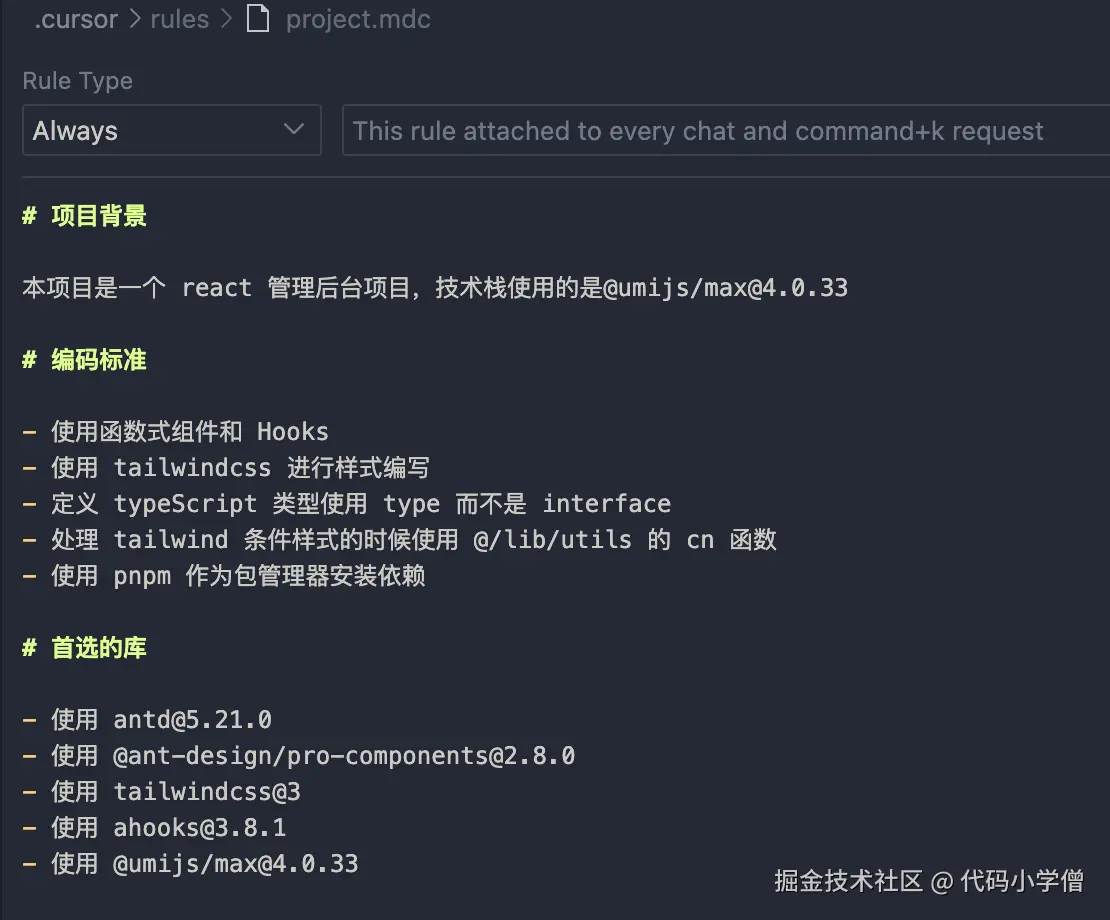This screenshot has width=1110, height=920.
Task: Click the project.mdc breadcrumb filename
Action: pos(358,20)
